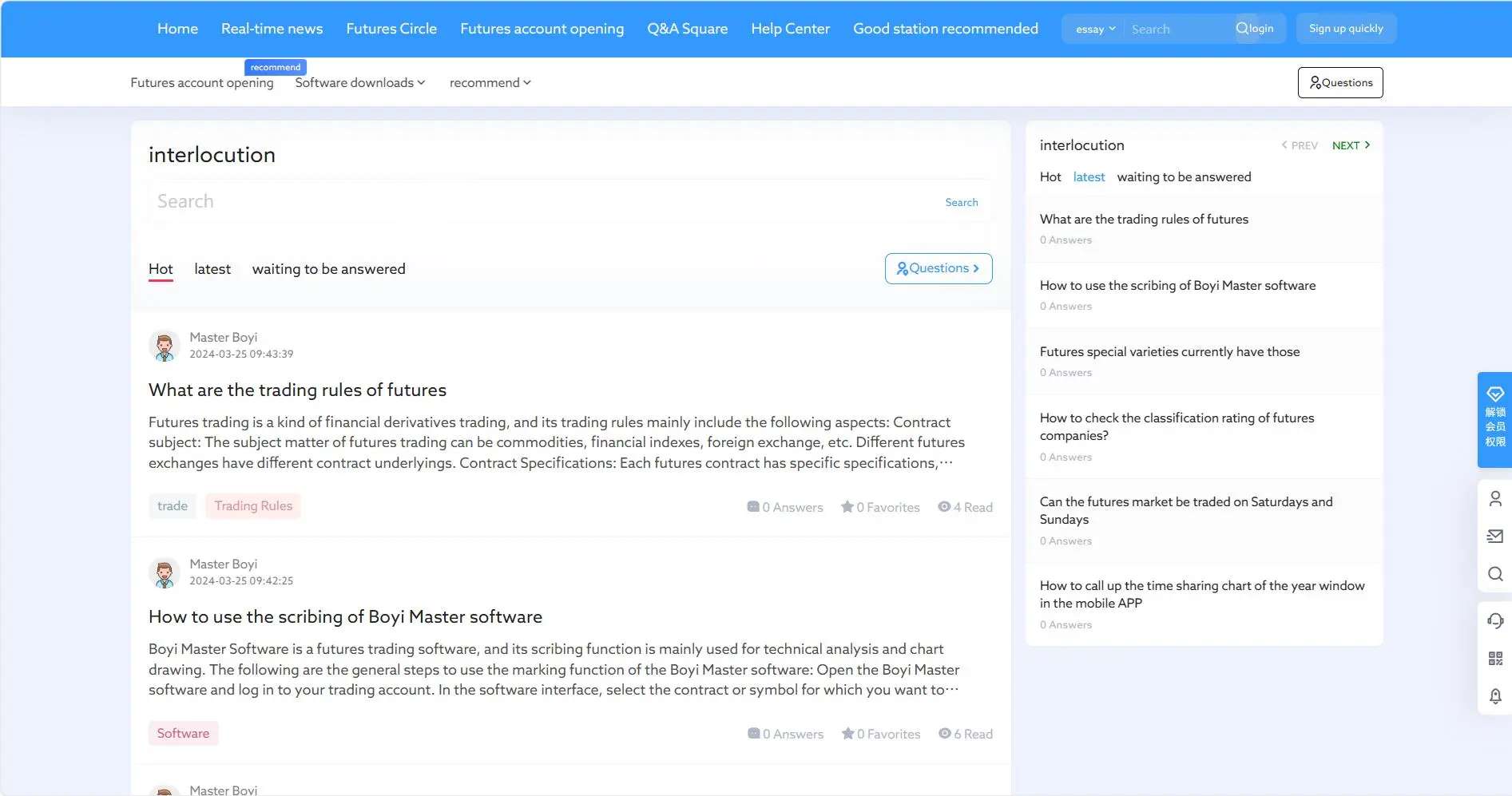Focus the top bar Search field

point(1178,29)
